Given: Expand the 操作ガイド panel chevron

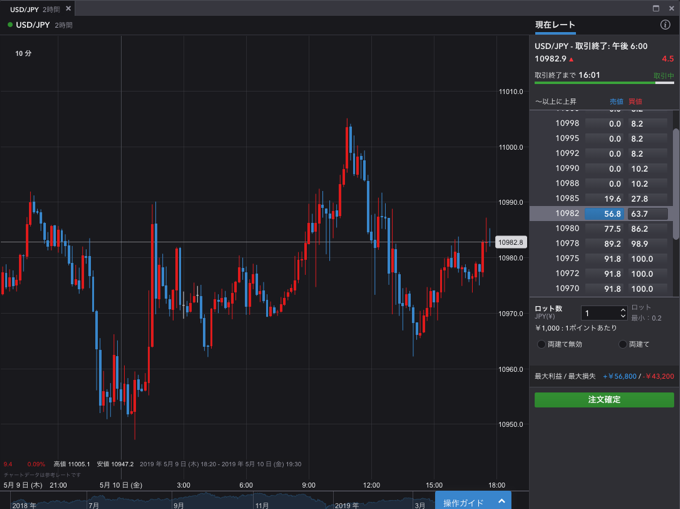Looking at the screenshot, I should pyautogui.click(x=501, y=501).
